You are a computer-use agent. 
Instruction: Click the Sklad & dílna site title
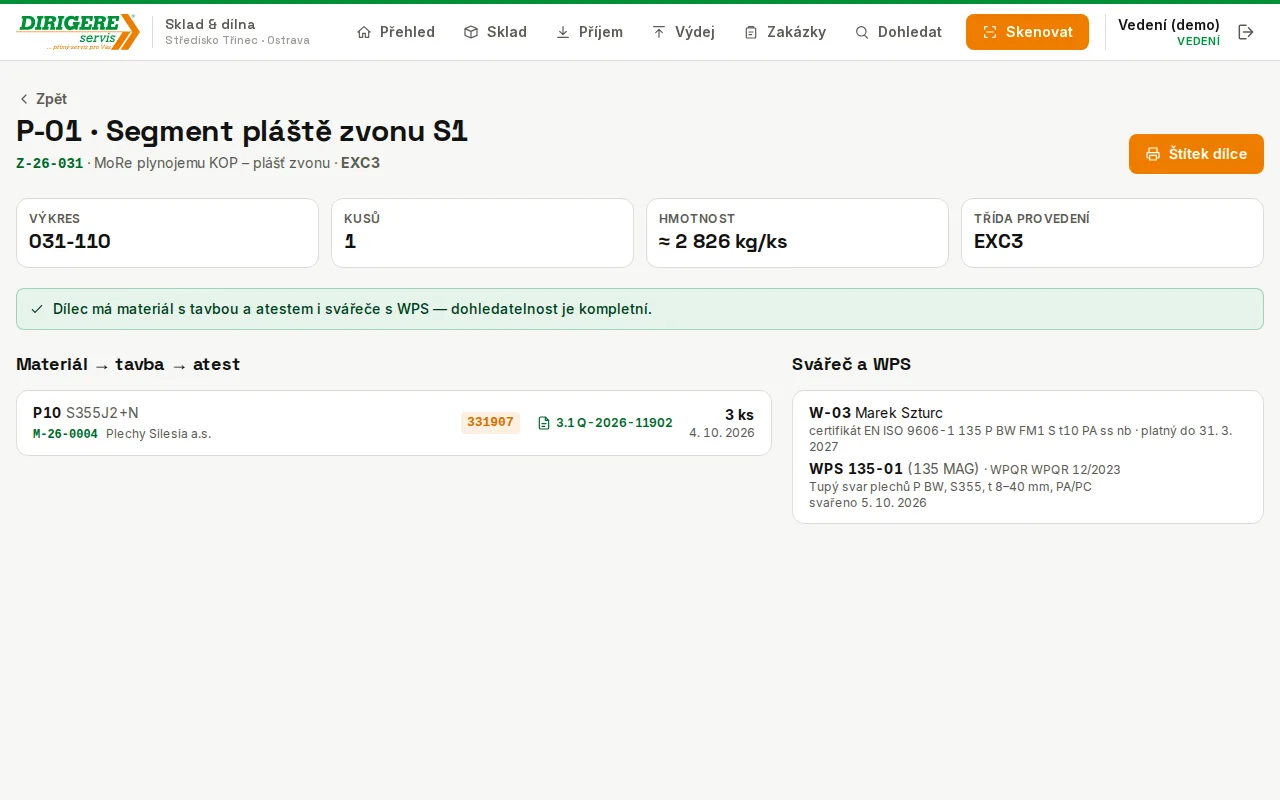pos(210,24)
